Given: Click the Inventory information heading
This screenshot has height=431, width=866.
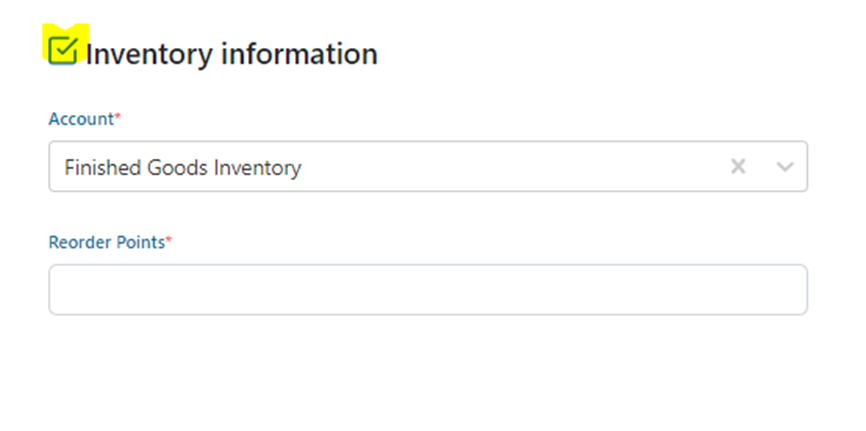Looking at the screenshot, I should coord(231,54).
